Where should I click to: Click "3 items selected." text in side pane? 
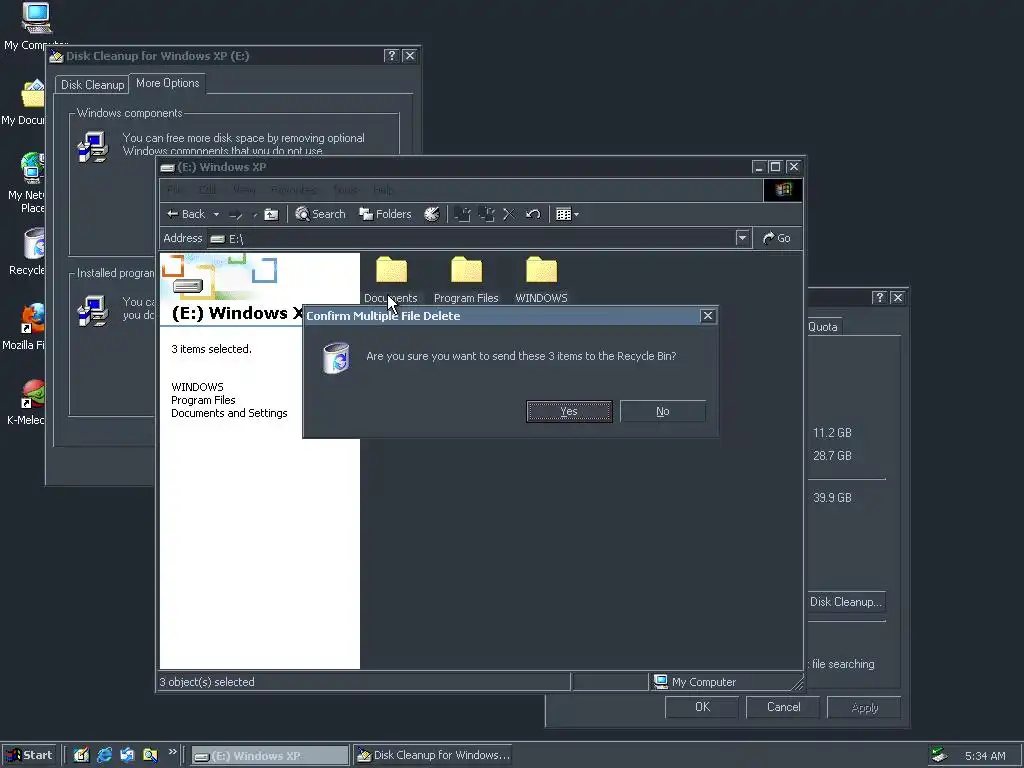click(x=211, y=349)
